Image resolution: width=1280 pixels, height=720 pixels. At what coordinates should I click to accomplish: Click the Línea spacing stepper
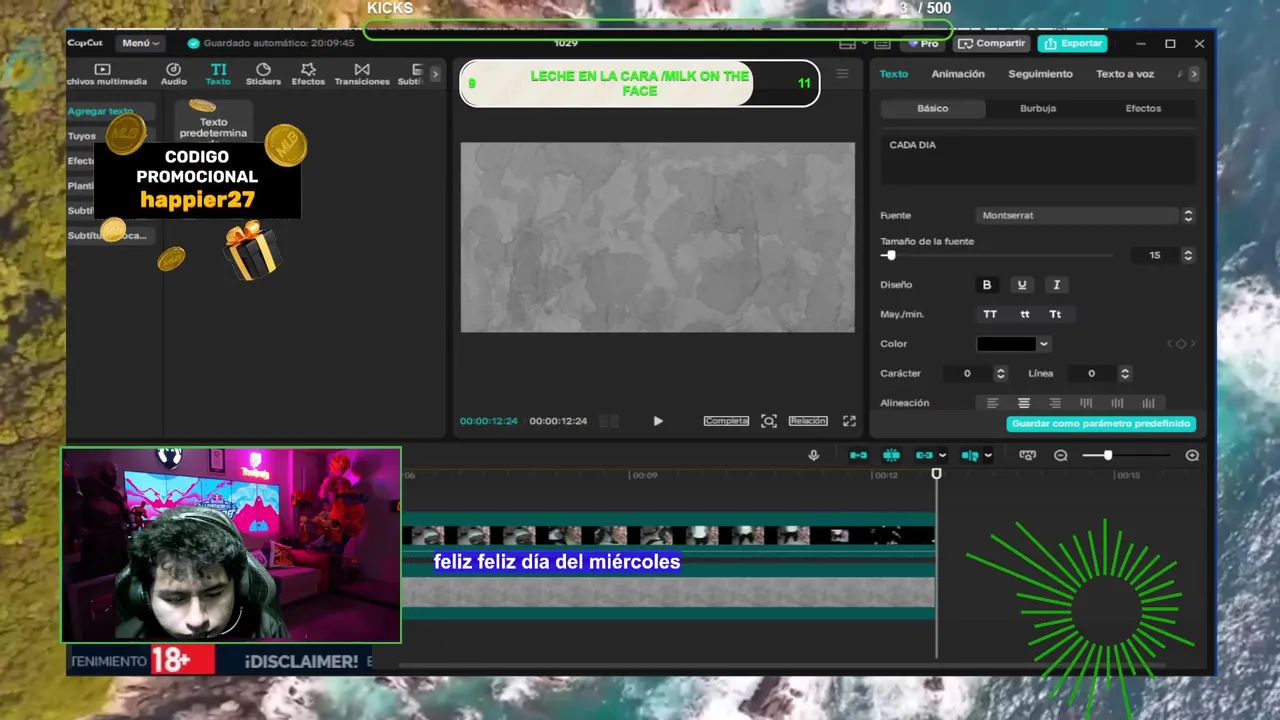click(x=1125, y=373)
